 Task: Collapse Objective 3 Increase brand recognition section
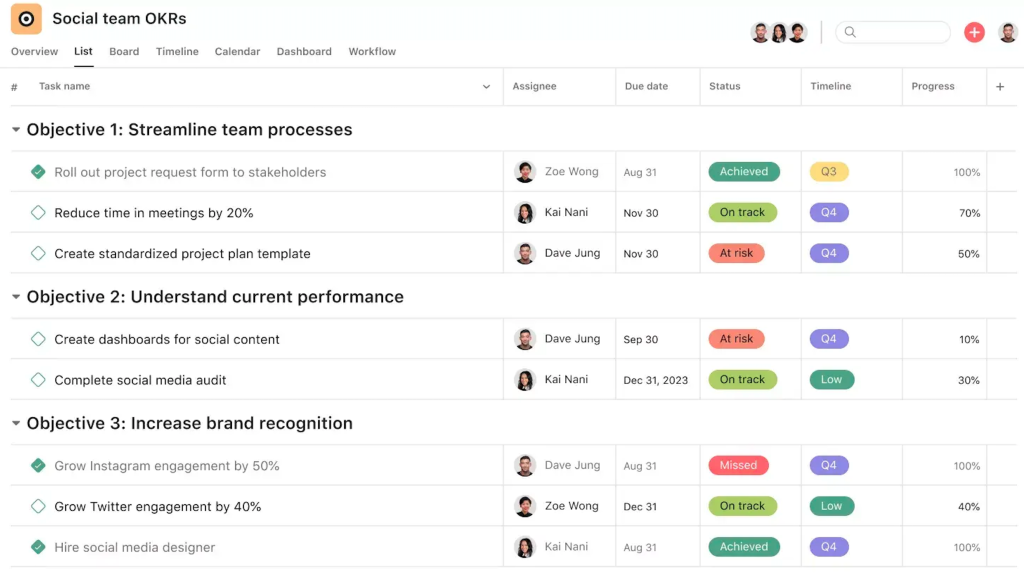click(x=16, y=423)
